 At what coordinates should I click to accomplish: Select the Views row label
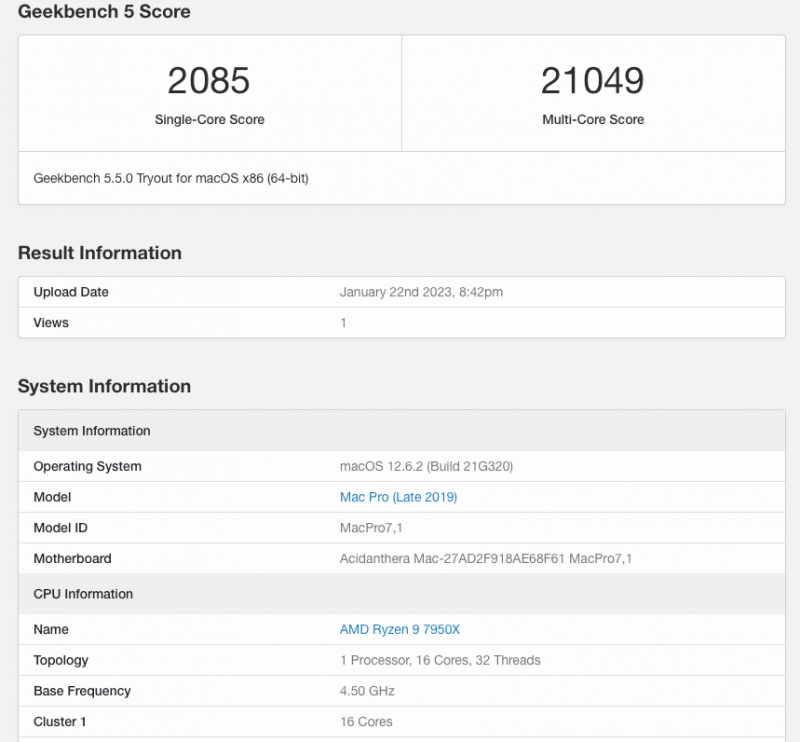coord(51,323)
